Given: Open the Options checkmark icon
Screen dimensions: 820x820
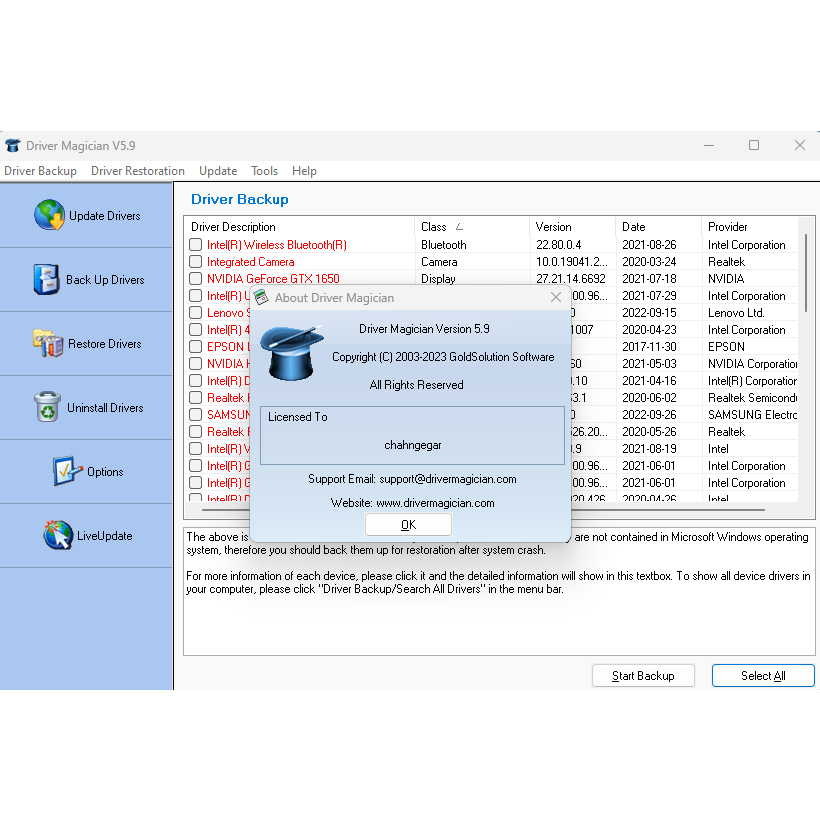Looking at the screenshot, I should [68, 471].
